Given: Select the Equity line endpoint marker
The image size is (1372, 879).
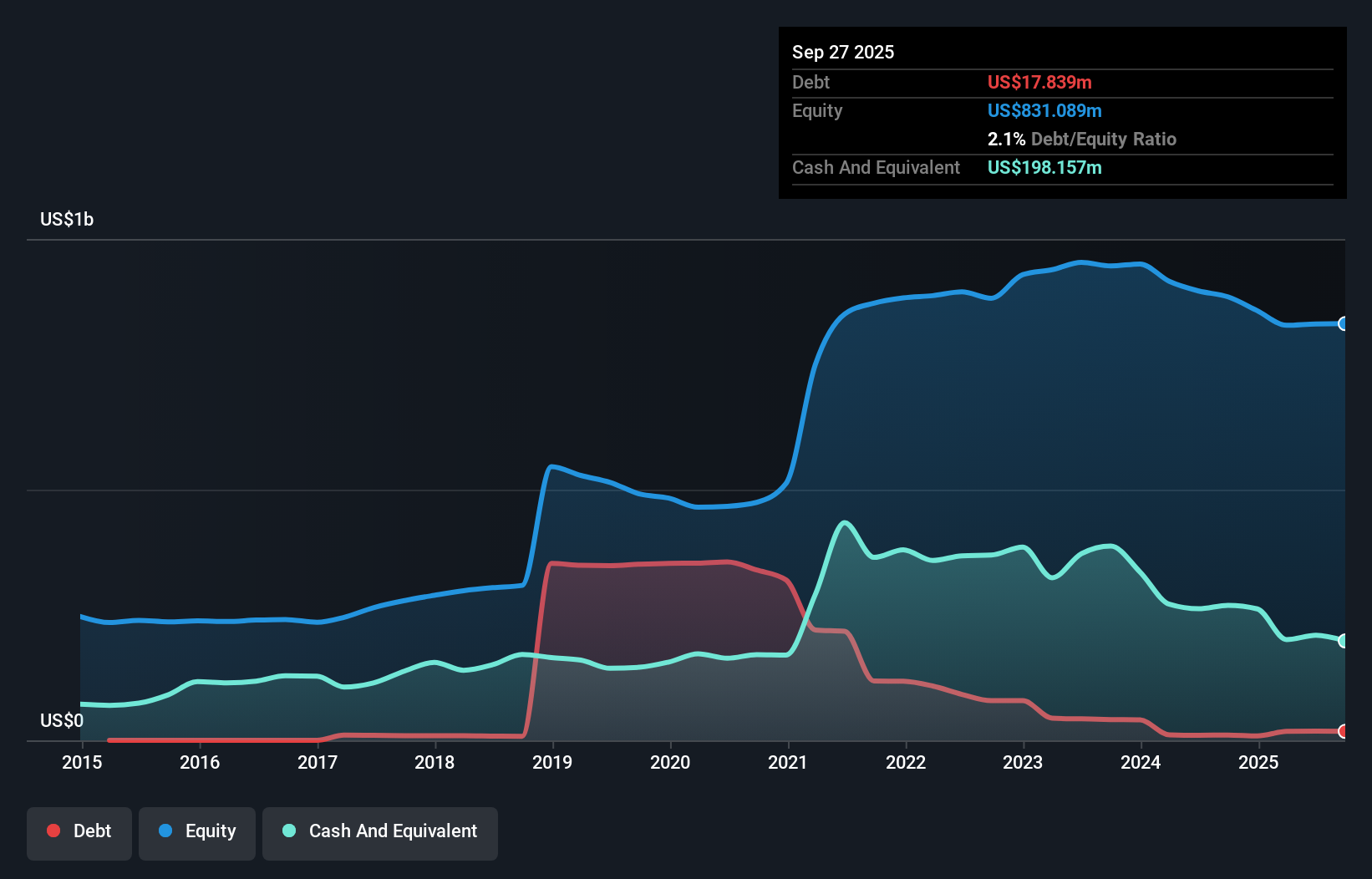Looking at the screenshot, I should (1343, 324).
